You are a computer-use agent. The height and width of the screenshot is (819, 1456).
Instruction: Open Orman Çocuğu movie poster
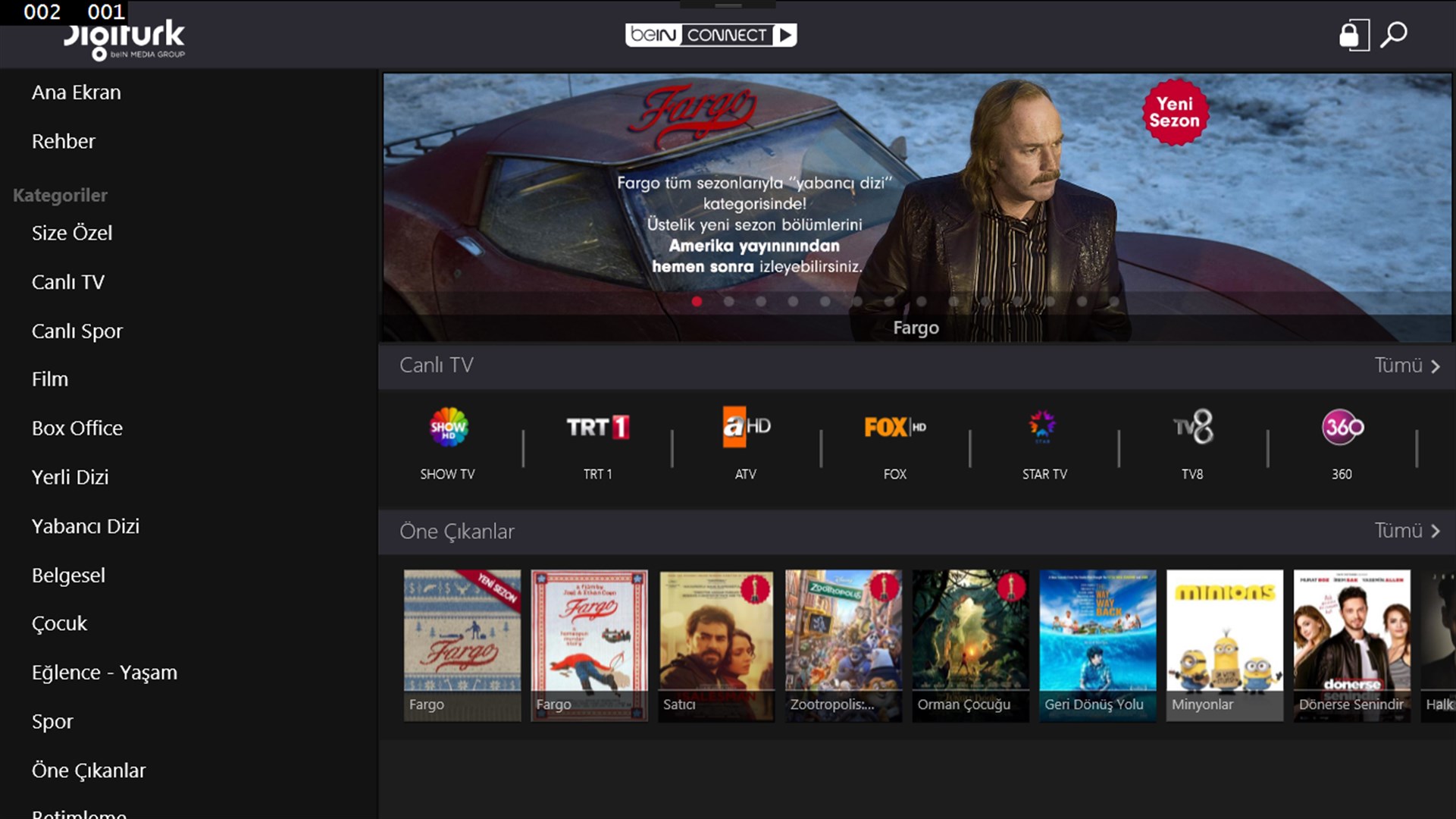point(971,645)
